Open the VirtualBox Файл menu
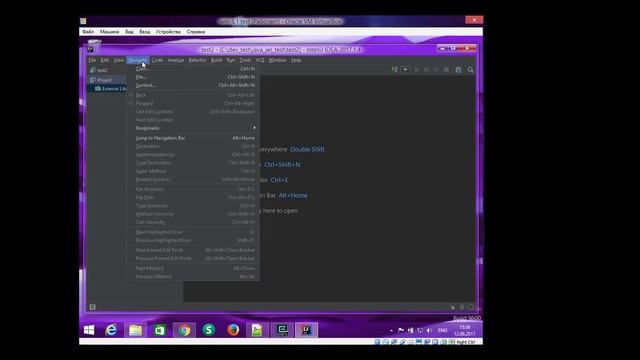The image size is (640, 360). (88, 32)
